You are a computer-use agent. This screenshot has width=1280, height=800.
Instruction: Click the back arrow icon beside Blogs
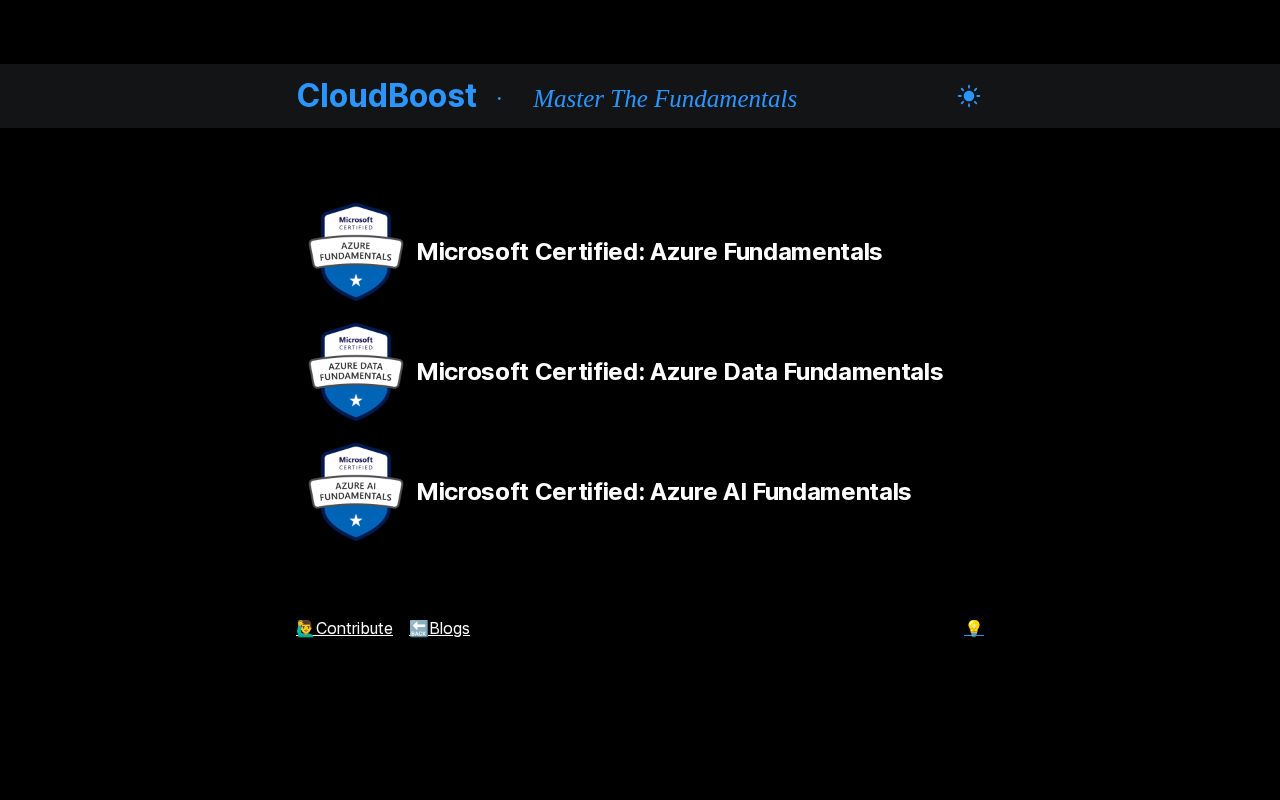pos(418,628)
